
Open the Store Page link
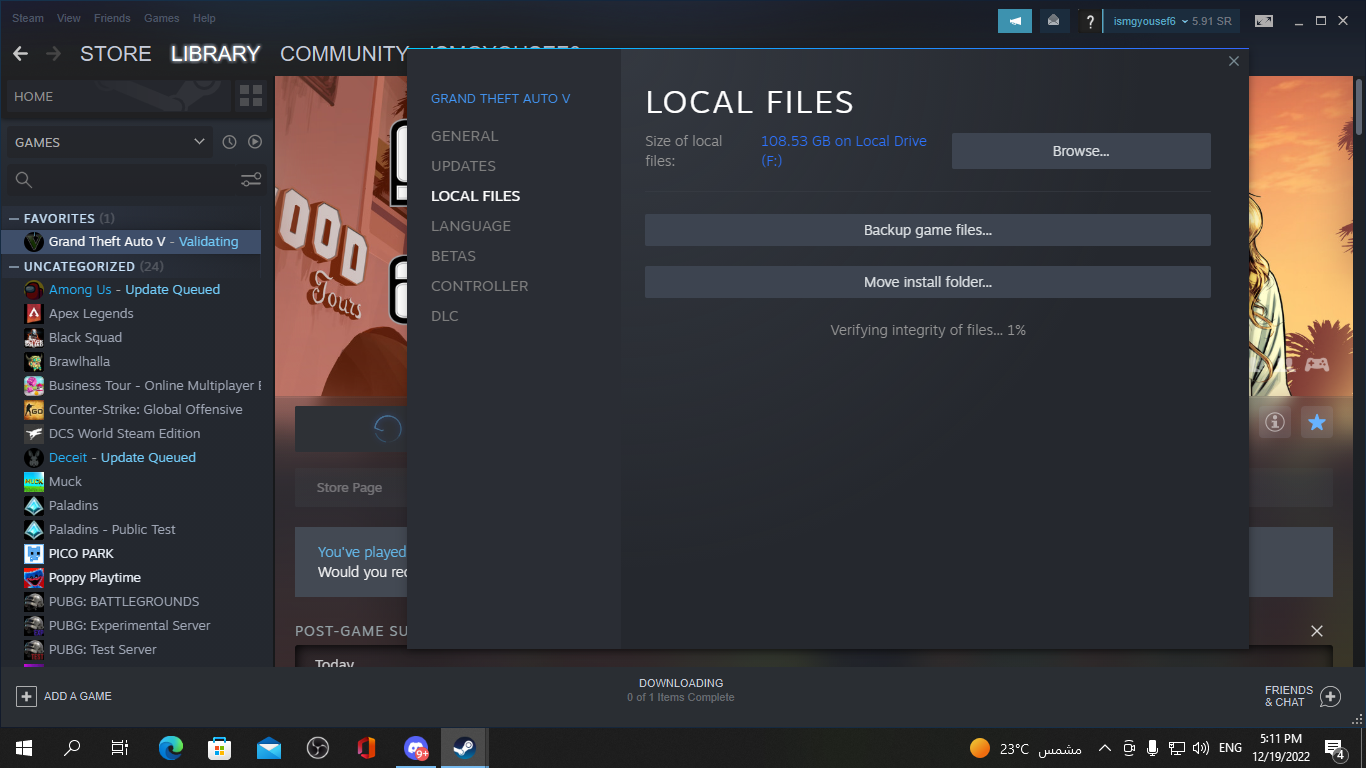pos(349,488)
